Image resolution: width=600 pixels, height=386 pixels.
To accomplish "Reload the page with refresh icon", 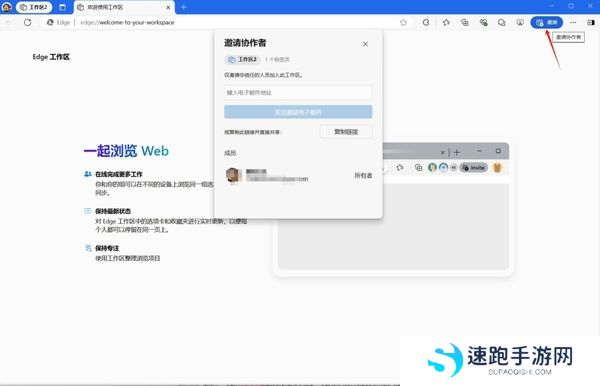I will coord(28,23).
